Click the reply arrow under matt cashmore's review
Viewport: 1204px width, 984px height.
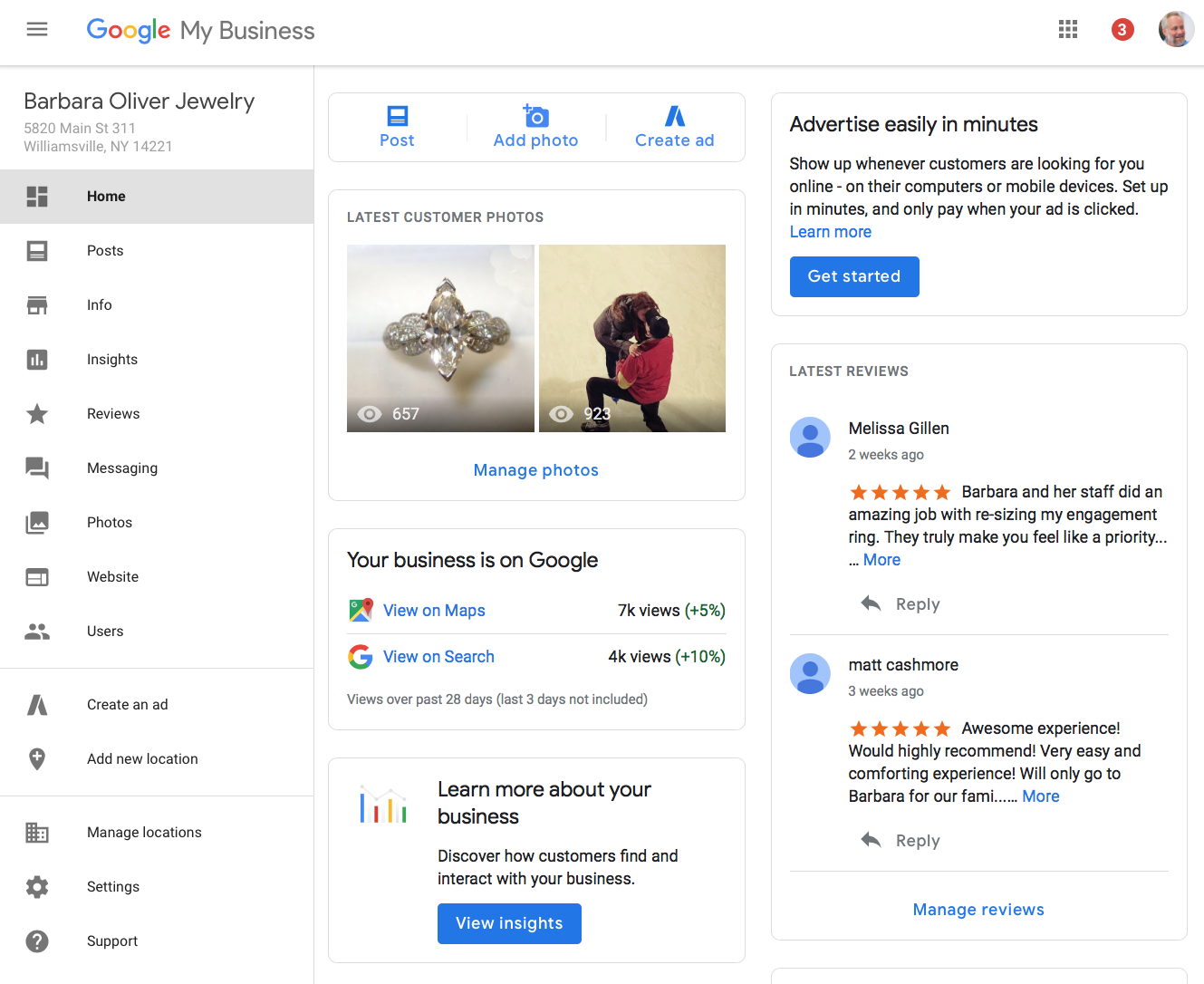(x=871, y=840)
